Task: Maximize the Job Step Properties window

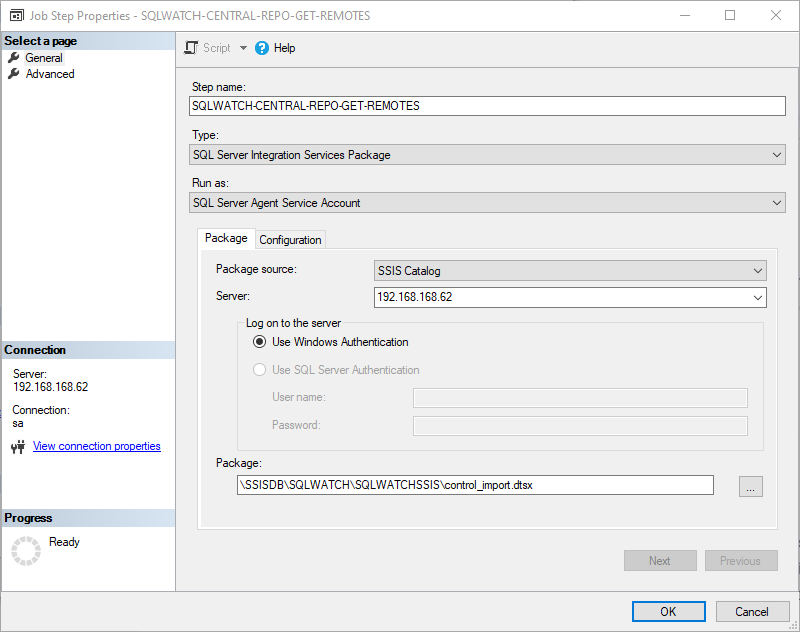Action: [x=730, y=15]
